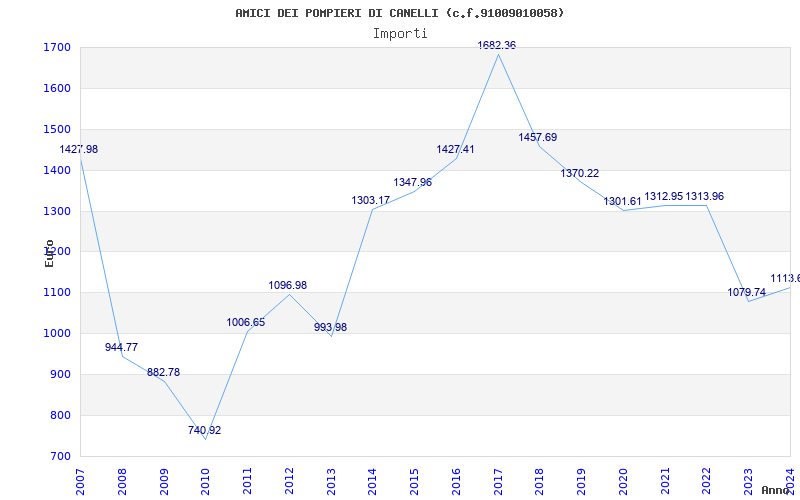
Task: Click the x-axis year 2015
Action: pyautogui.click(x=414, y=482)
